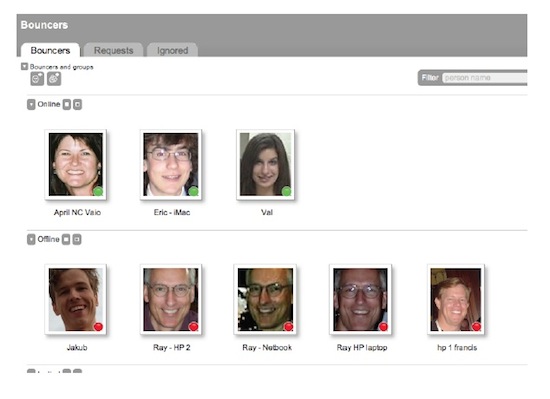550x399 pixels.
Task: Click the red status dot on Ray - Netbook
Action: tap(288, 326)
